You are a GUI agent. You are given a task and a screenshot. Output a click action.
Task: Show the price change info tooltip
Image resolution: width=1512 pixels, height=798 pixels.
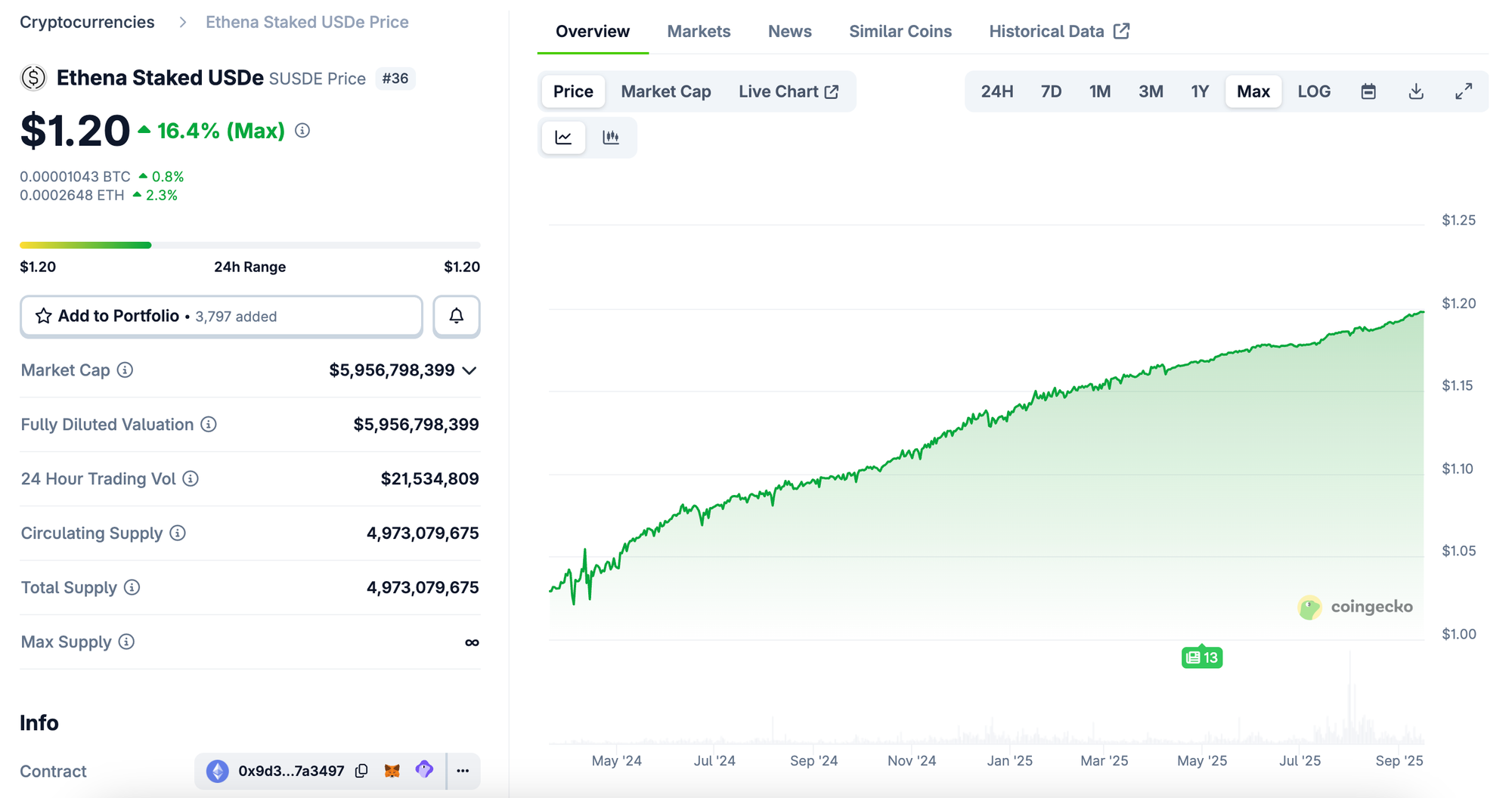point(302,131)
